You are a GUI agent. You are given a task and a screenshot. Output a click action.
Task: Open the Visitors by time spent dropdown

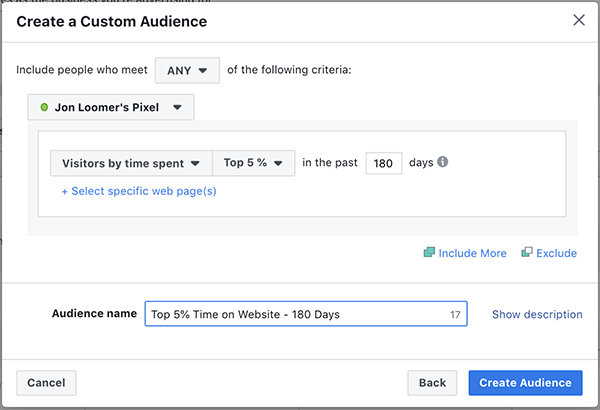[x=131, y=163]
